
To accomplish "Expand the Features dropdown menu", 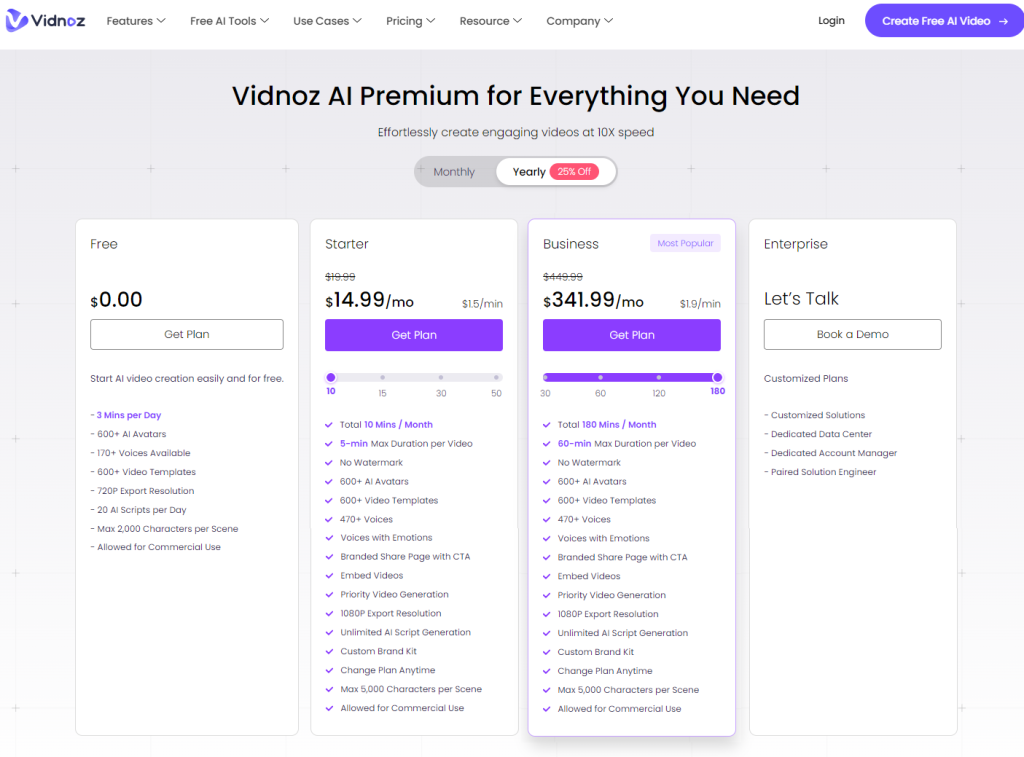I will coord(136,21).
